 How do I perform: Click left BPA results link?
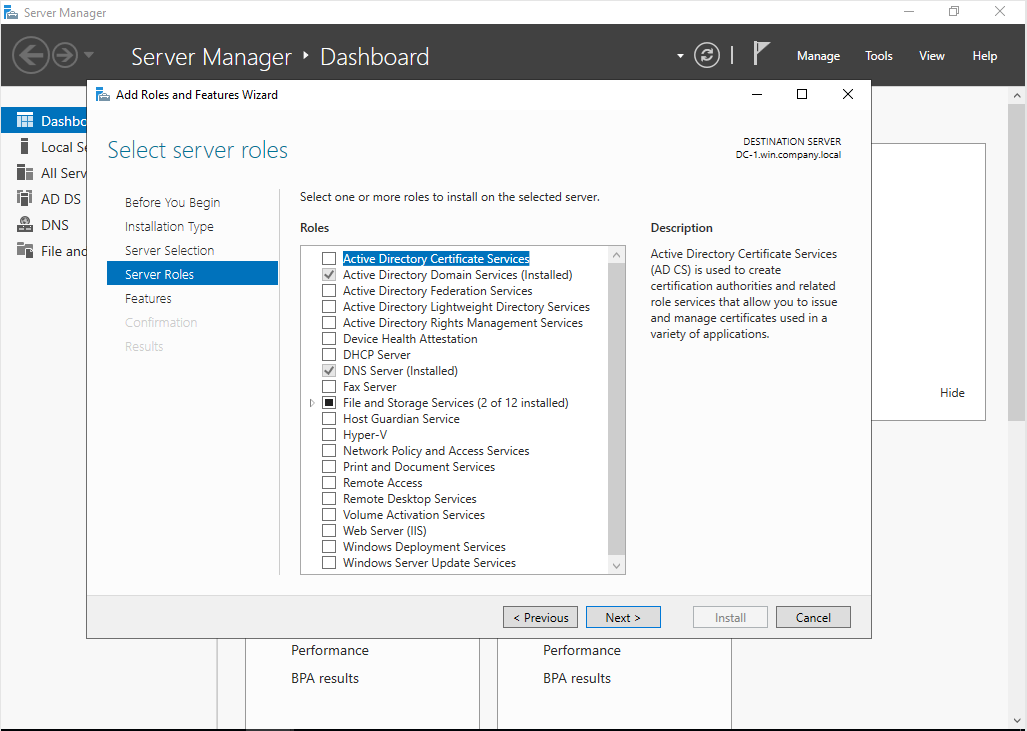pyautogui.click(x=325, y=678)
